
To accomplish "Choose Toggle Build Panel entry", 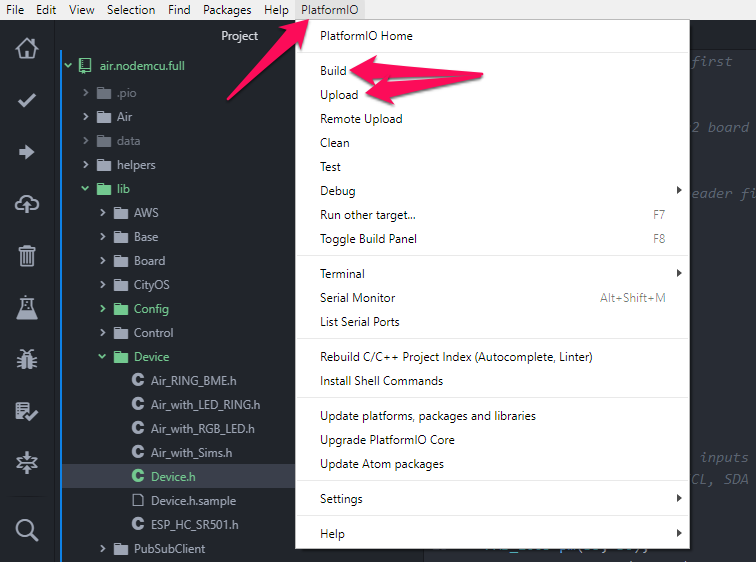I will (x=492, y=239).
